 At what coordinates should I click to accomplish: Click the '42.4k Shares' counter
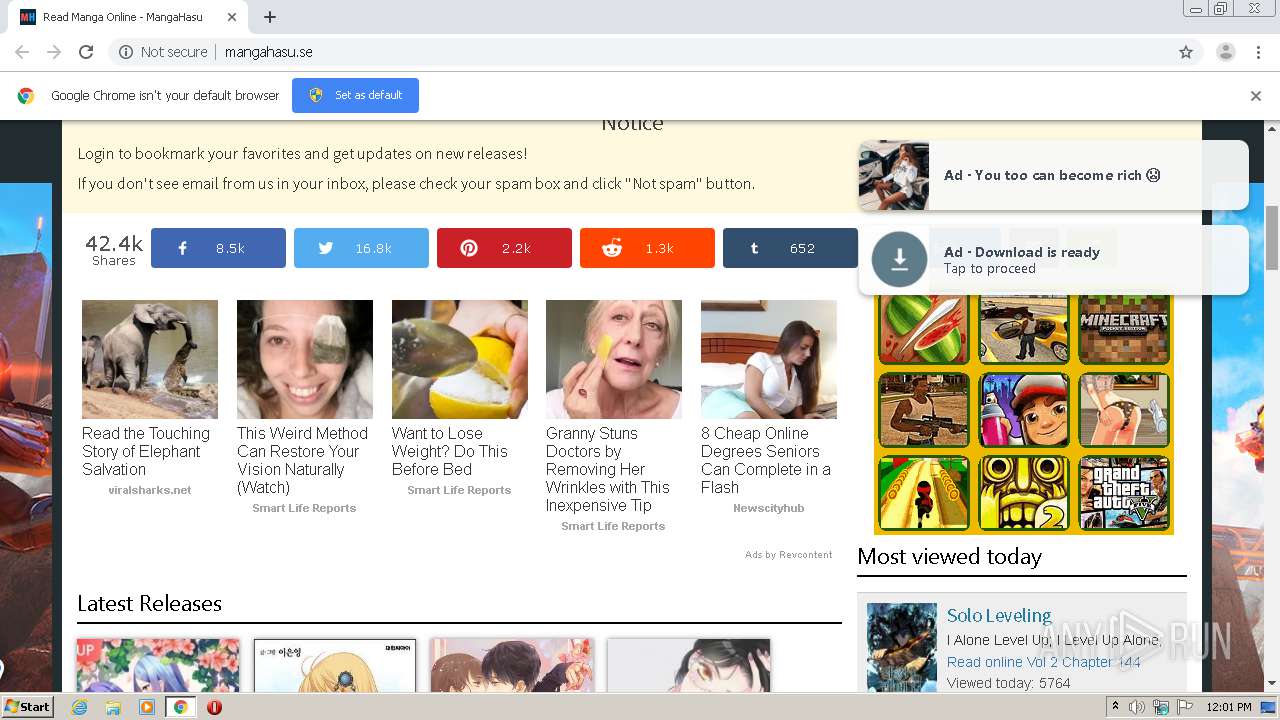114,249
